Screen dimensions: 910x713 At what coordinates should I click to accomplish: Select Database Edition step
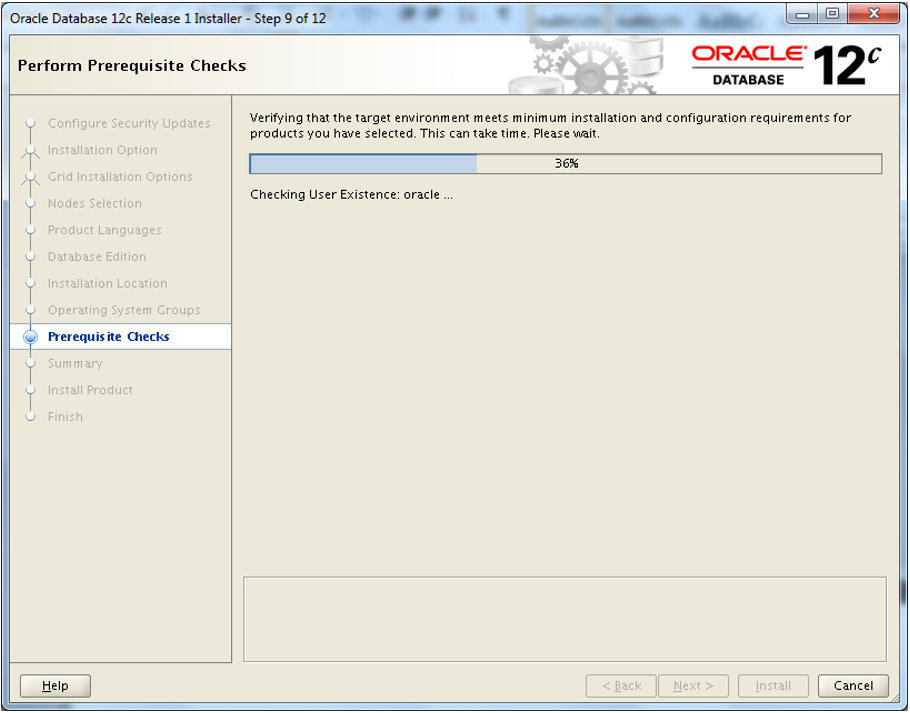pyautogui.click(x=97, y=256)
